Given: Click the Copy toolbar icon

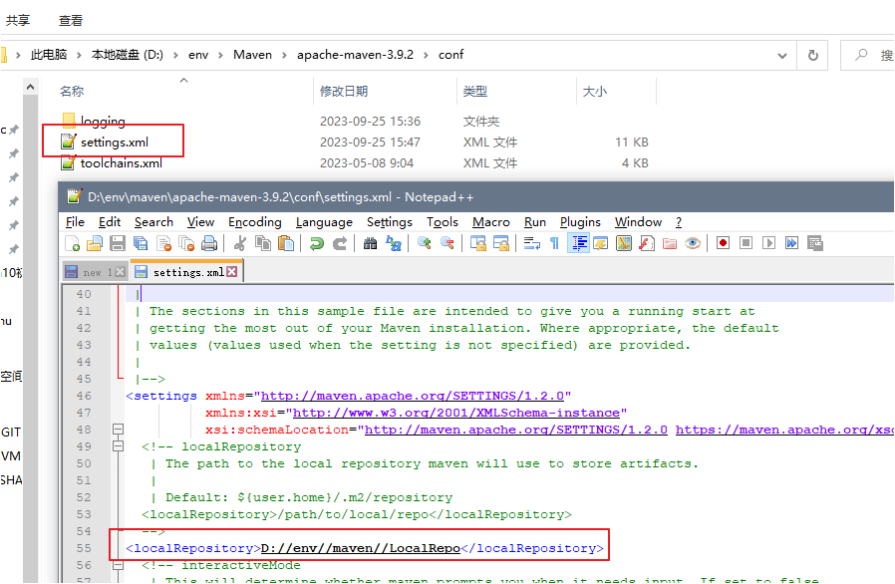Looking at the screenshot, I should click(x=263, y=243).
